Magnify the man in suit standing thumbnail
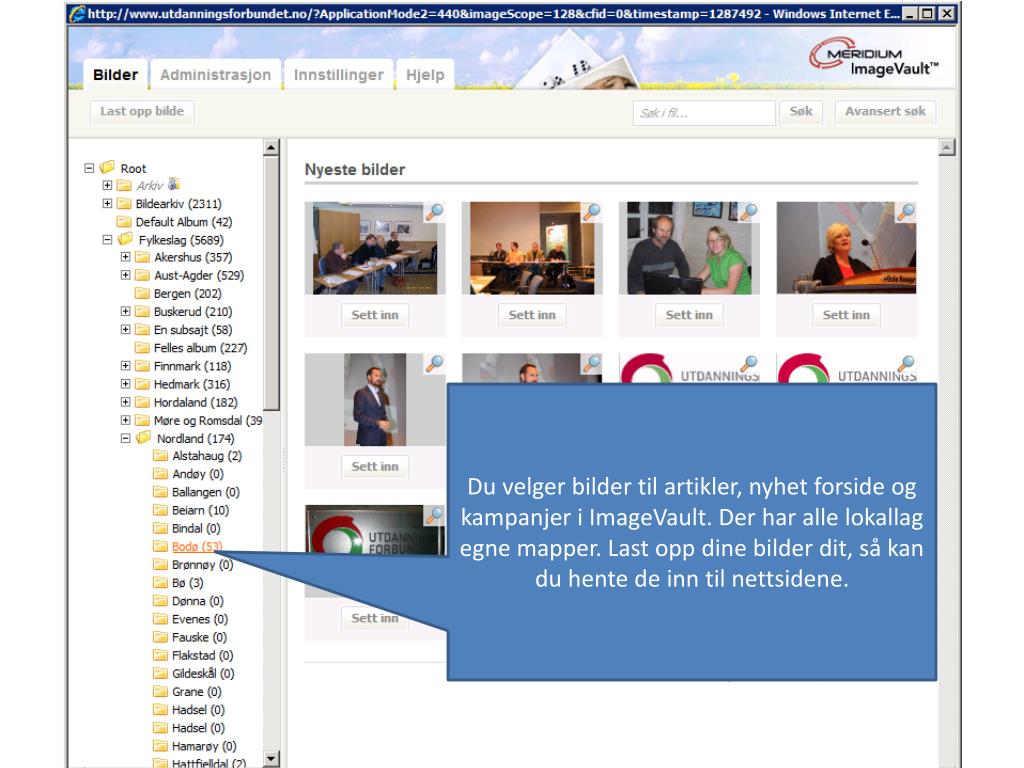This screenshot has width=1024, height=768. pos(434,363)
